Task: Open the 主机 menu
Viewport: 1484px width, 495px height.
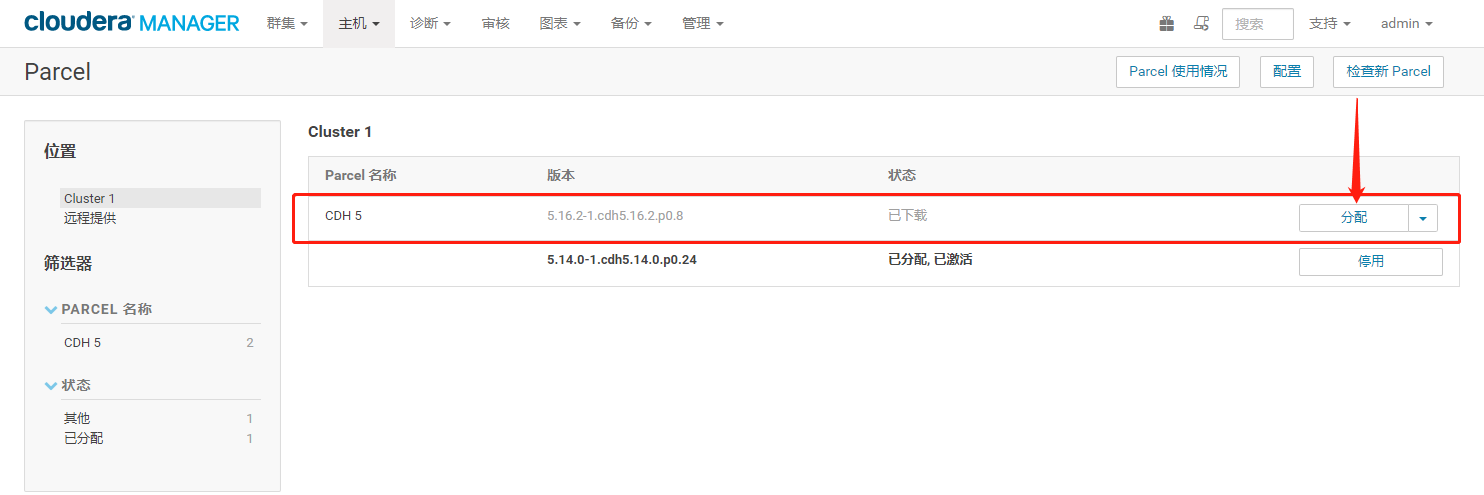Action: pos(359,23)
